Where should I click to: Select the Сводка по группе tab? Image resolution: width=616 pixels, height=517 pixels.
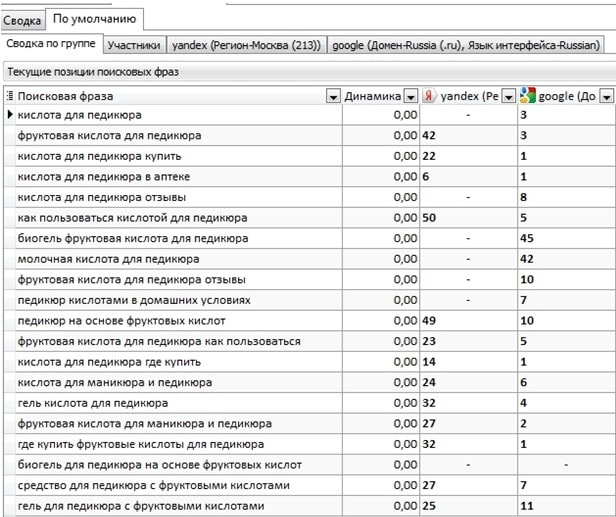point(50,45)
